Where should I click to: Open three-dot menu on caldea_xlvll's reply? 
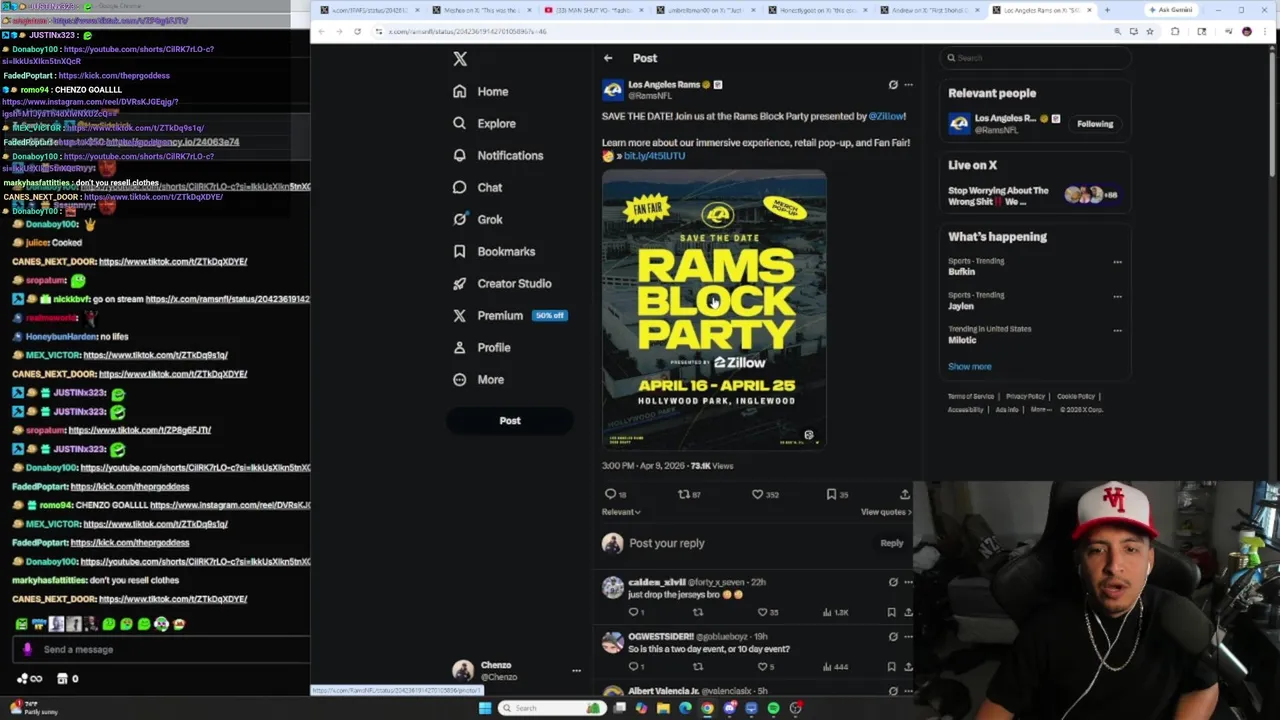(x=908, y=582)
